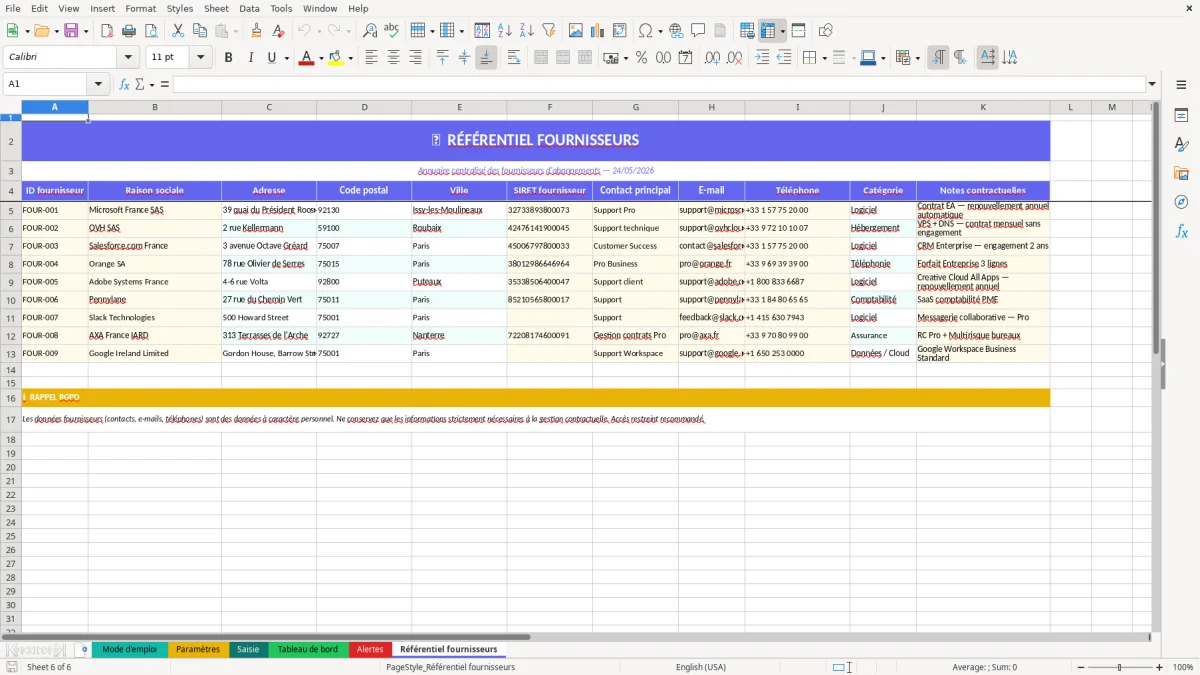Toggle Center Horizontally alignment

click(393, 58)
